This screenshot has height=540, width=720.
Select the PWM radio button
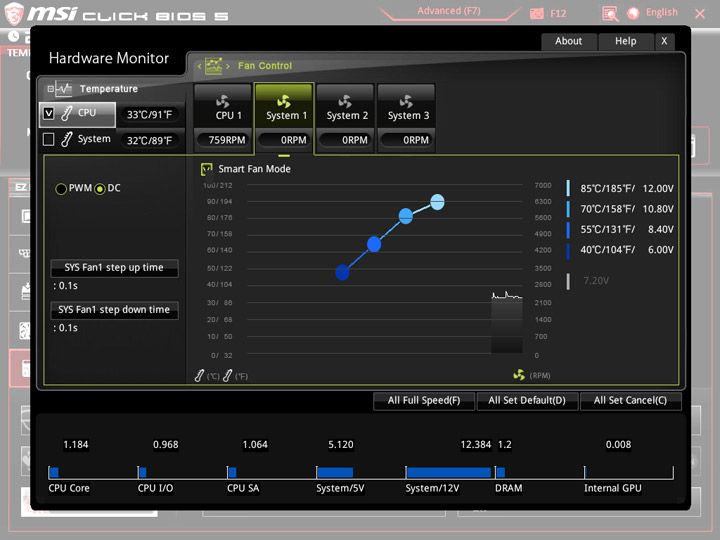coord(61,189)
